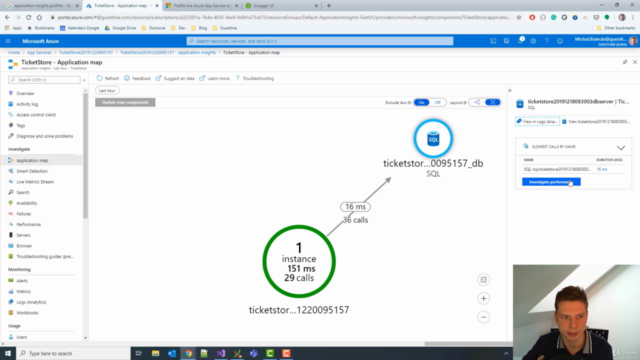Open Smart Detection
Image resolution: width=640 pixels, height=360 pixels.
(32, 171)
